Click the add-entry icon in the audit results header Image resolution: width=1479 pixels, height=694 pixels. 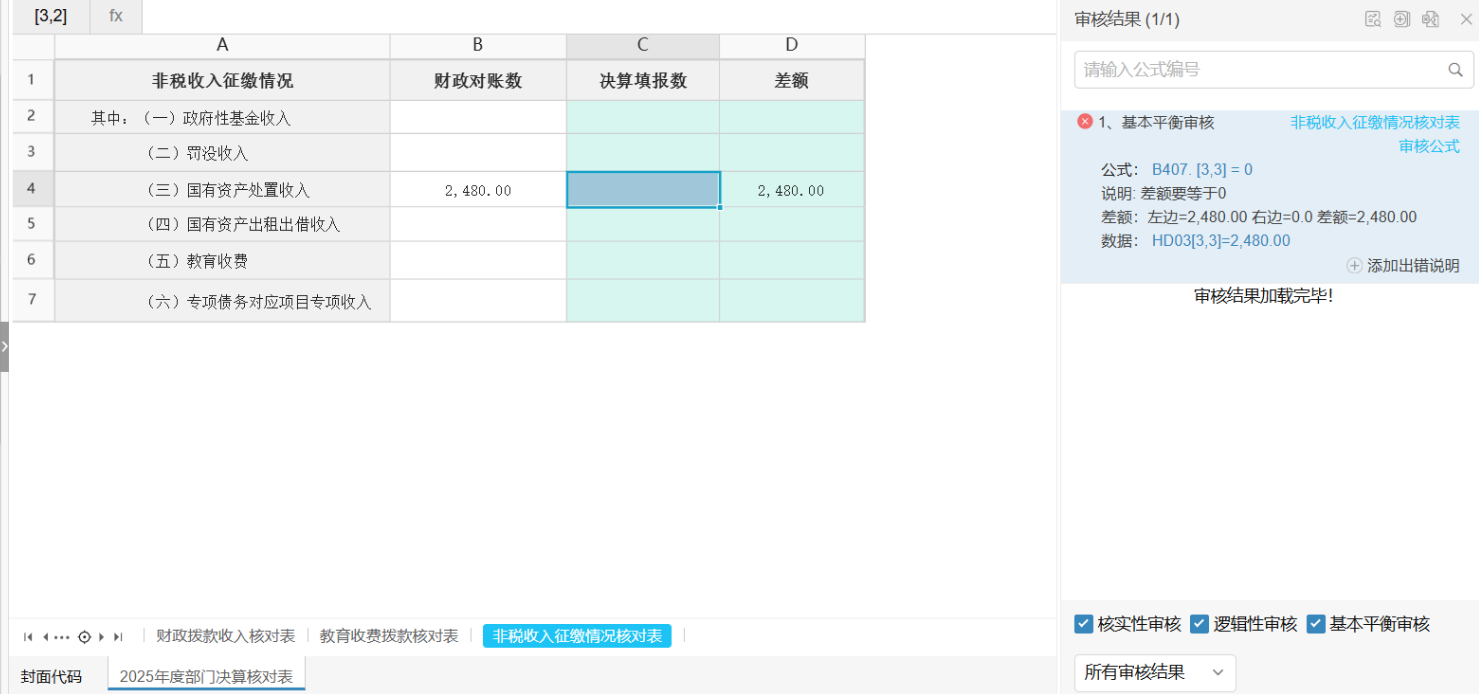click(x=1402, y=19)
